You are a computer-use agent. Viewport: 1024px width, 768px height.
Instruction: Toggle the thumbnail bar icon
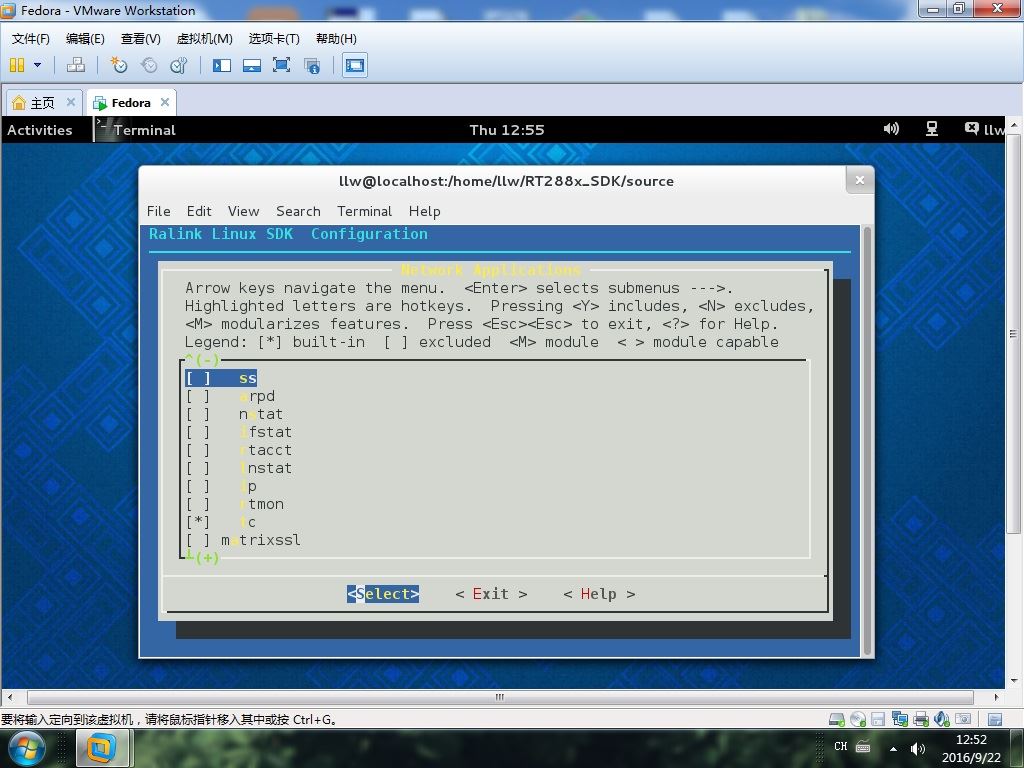coord(252,65)
